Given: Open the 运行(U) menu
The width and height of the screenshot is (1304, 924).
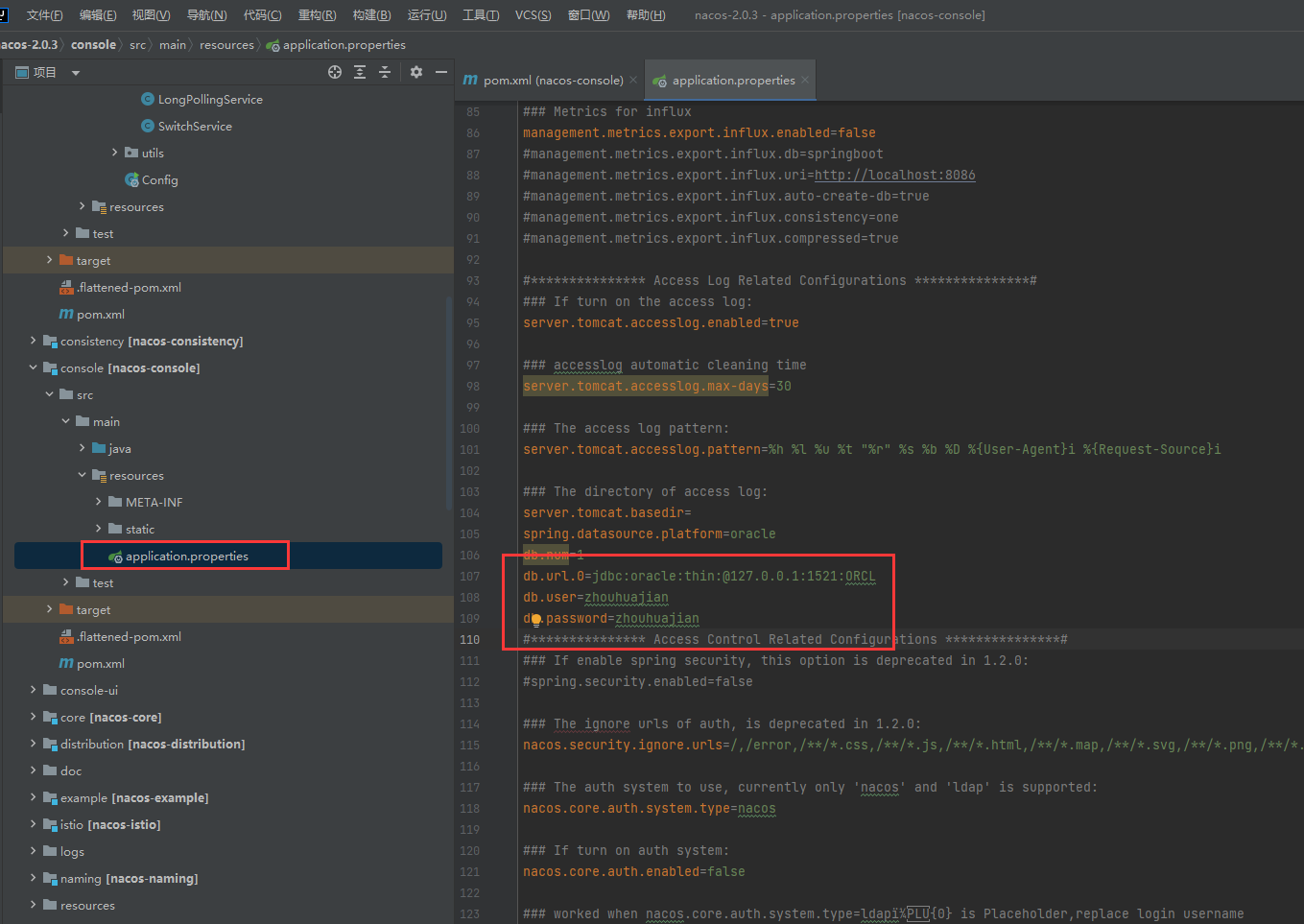Looking at the screenshot, I should click(427, 15).
